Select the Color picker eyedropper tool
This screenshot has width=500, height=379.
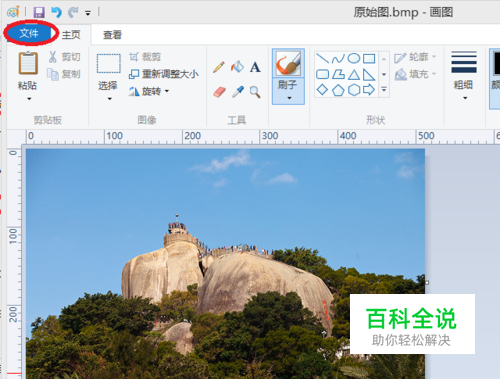(238, 92)
